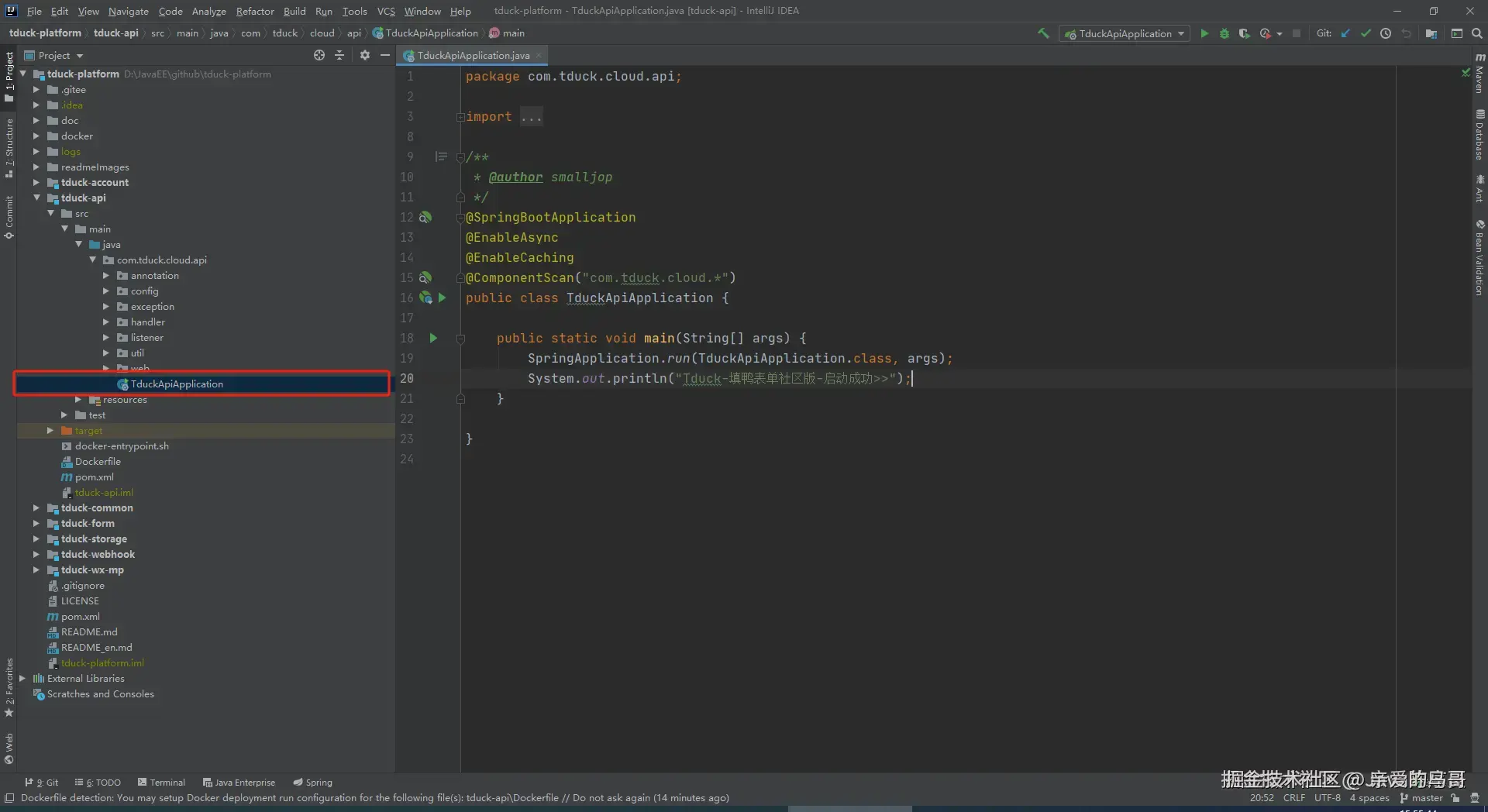Open Project panel gear settings
This screenshot has height=812, width=1488.
[365, 55]
